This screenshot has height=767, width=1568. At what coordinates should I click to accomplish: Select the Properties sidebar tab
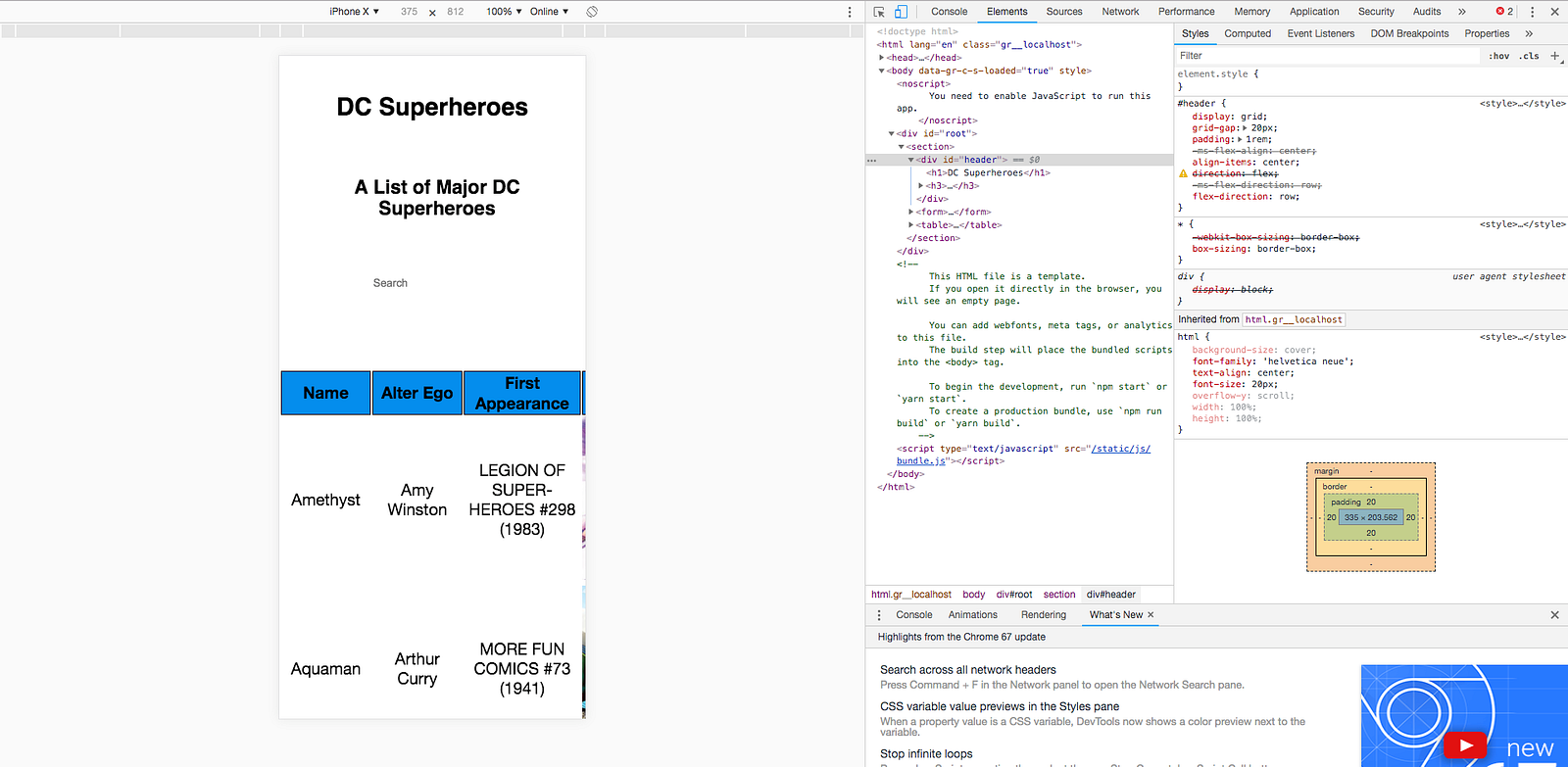point(1487,33)
